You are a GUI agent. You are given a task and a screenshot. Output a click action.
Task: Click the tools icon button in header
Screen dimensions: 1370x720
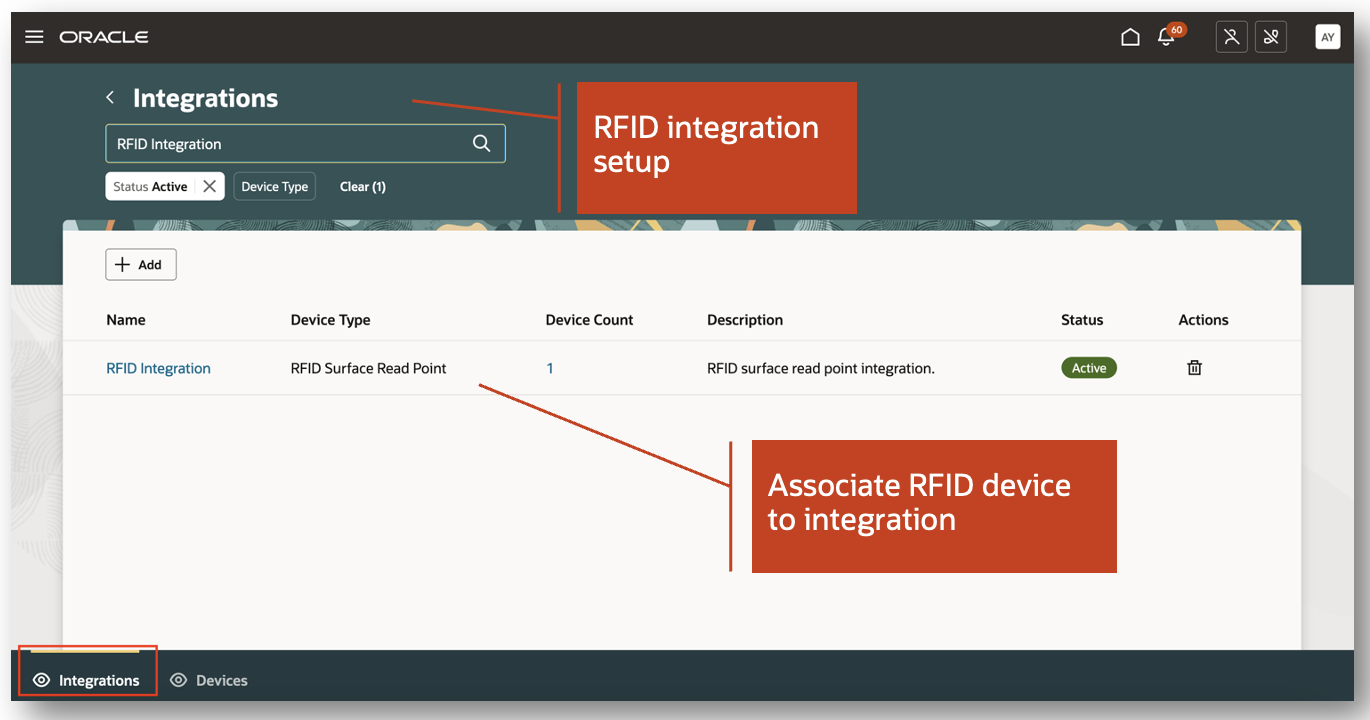click(x=1271, y=37)
